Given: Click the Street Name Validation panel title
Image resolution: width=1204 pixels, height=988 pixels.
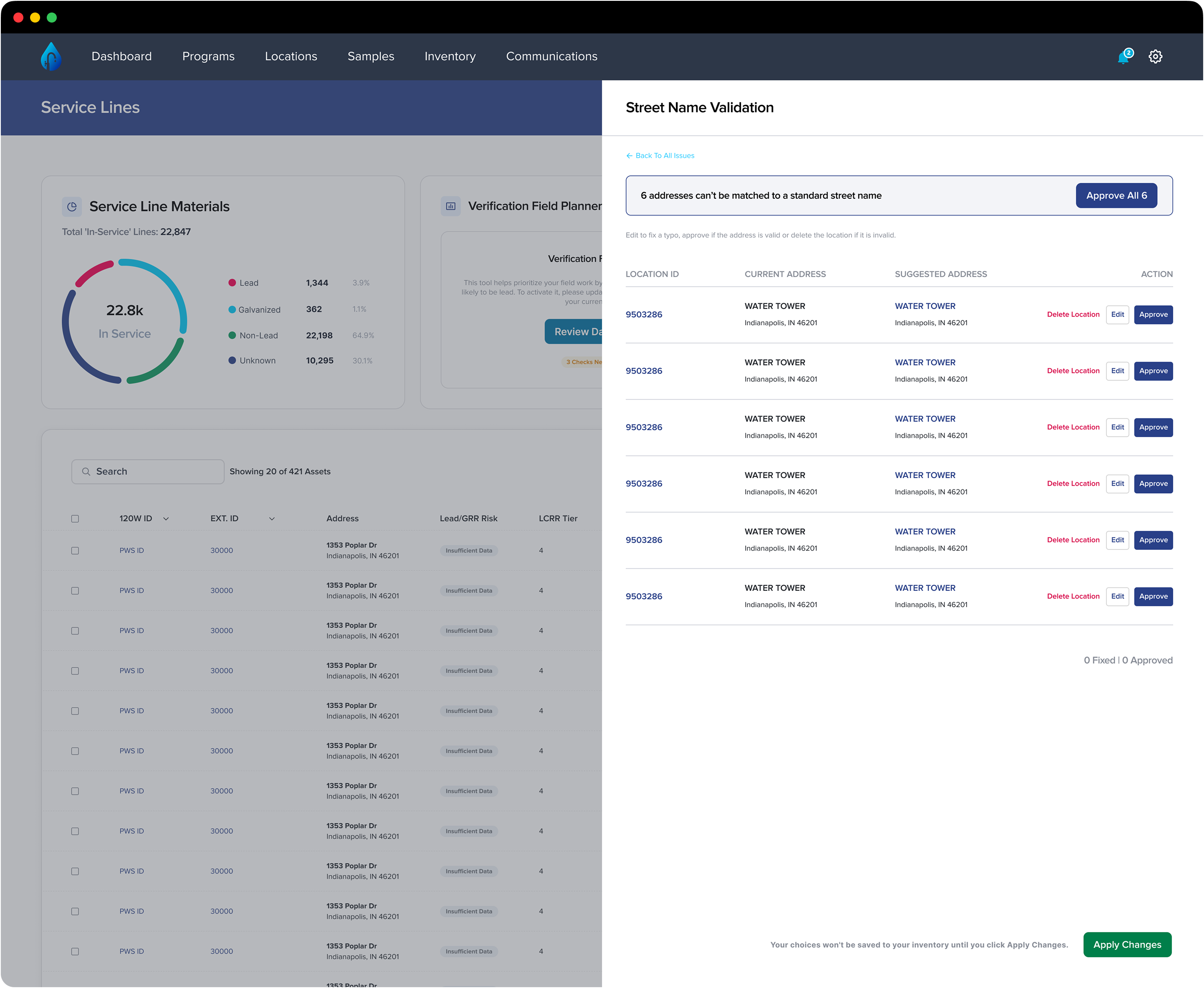Looking at the screenshot, I should [x=700, y=108].
